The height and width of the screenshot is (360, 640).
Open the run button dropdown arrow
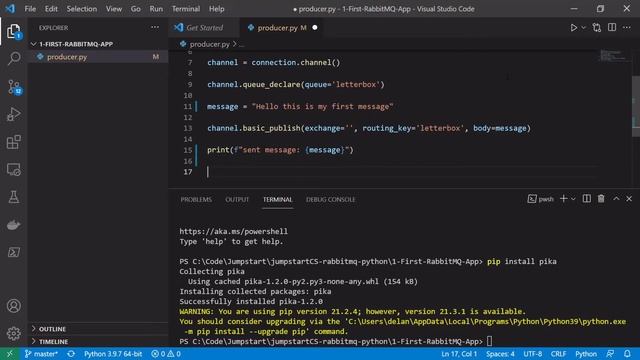tap(583, 28)
